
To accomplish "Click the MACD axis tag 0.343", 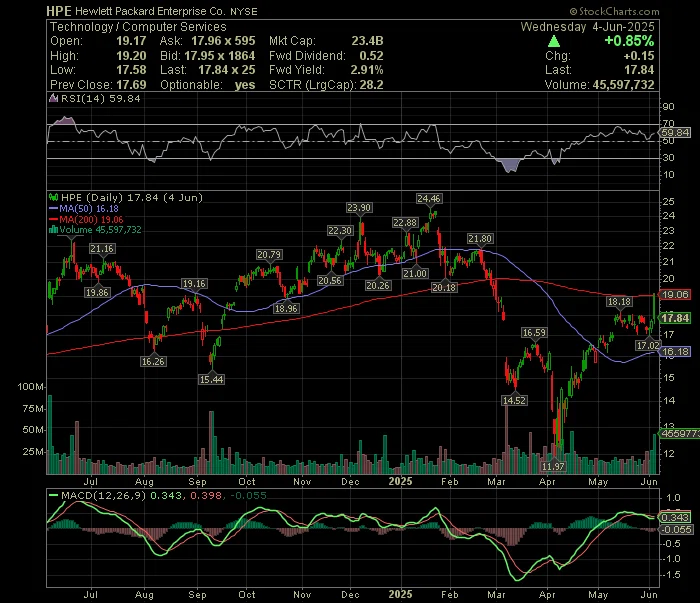I will click(x=675, y=518).
